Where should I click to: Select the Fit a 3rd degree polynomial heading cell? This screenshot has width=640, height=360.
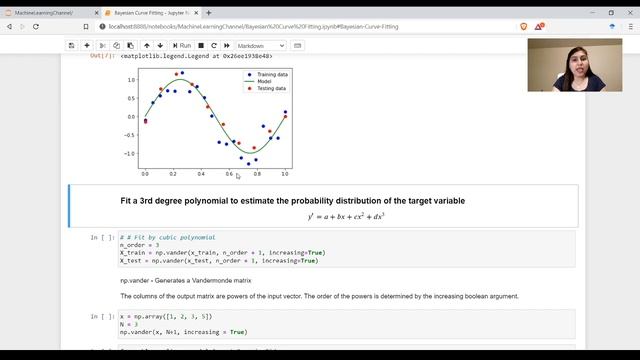point(323,206)
